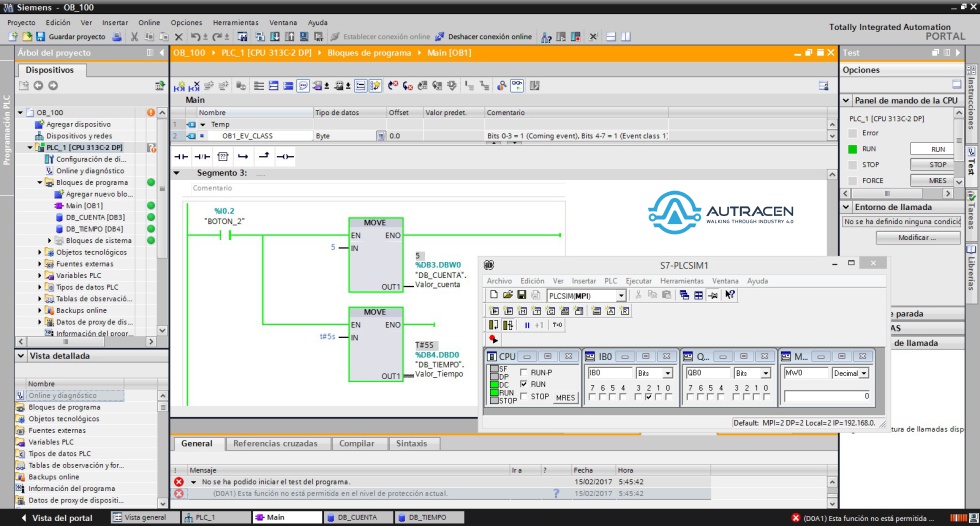Click open file icon in PLCSIM
The image size is (980, 526).
[x=508, y=295]
